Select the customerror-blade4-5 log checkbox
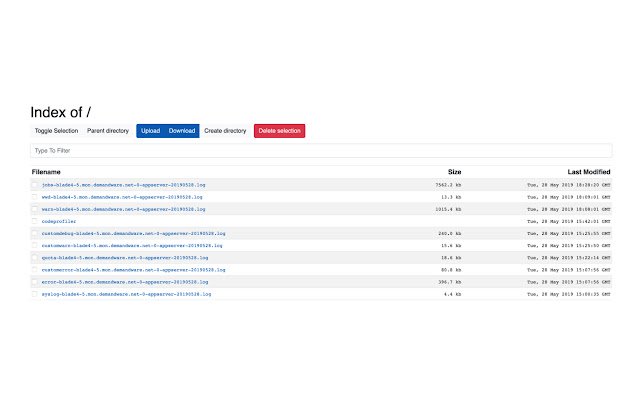This screenshot has height=400, width=640. 35,270
